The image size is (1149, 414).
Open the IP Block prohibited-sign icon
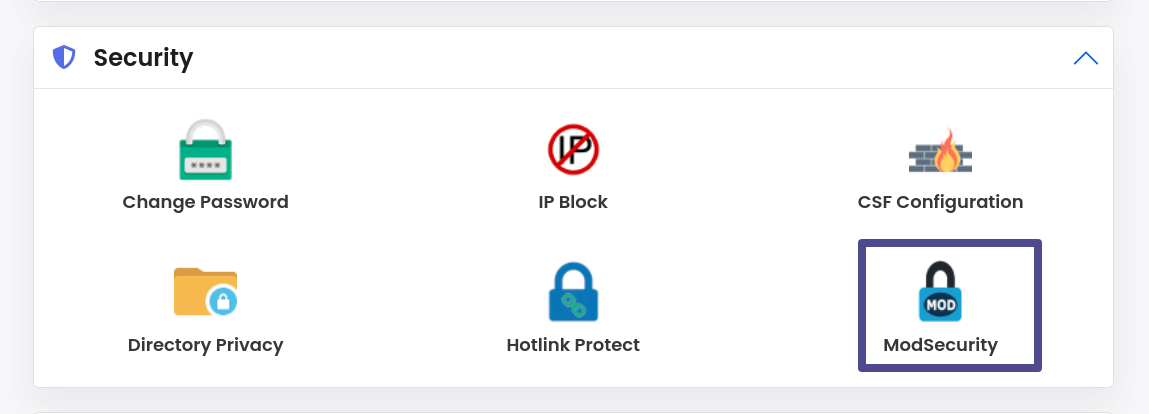click(573, 149)
